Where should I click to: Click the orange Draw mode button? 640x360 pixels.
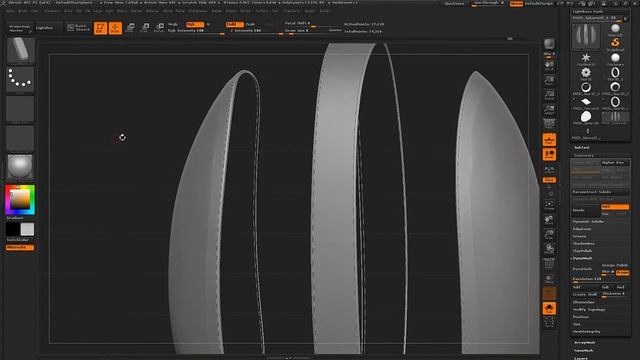point(116,28)
